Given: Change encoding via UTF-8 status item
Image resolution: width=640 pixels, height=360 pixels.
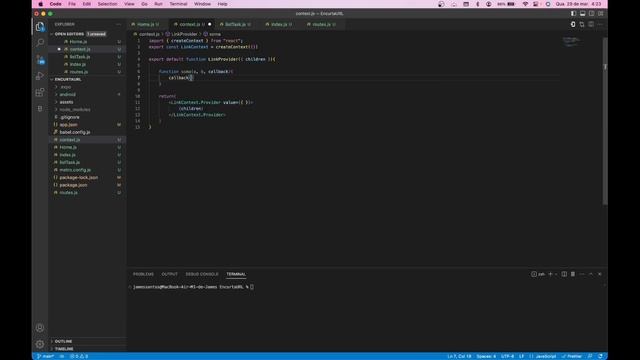Looking at the screenshot, I should (507, 356).
